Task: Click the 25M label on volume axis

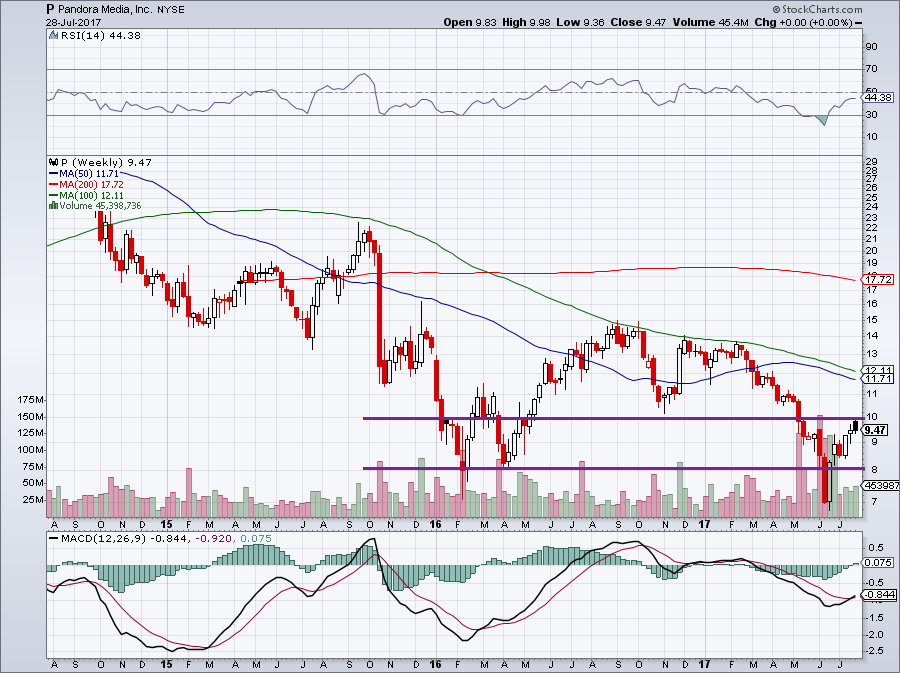Action: 34,500
